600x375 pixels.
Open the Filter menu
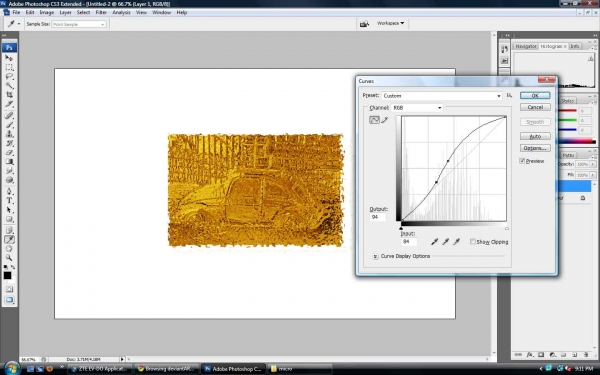coord(101,12)
